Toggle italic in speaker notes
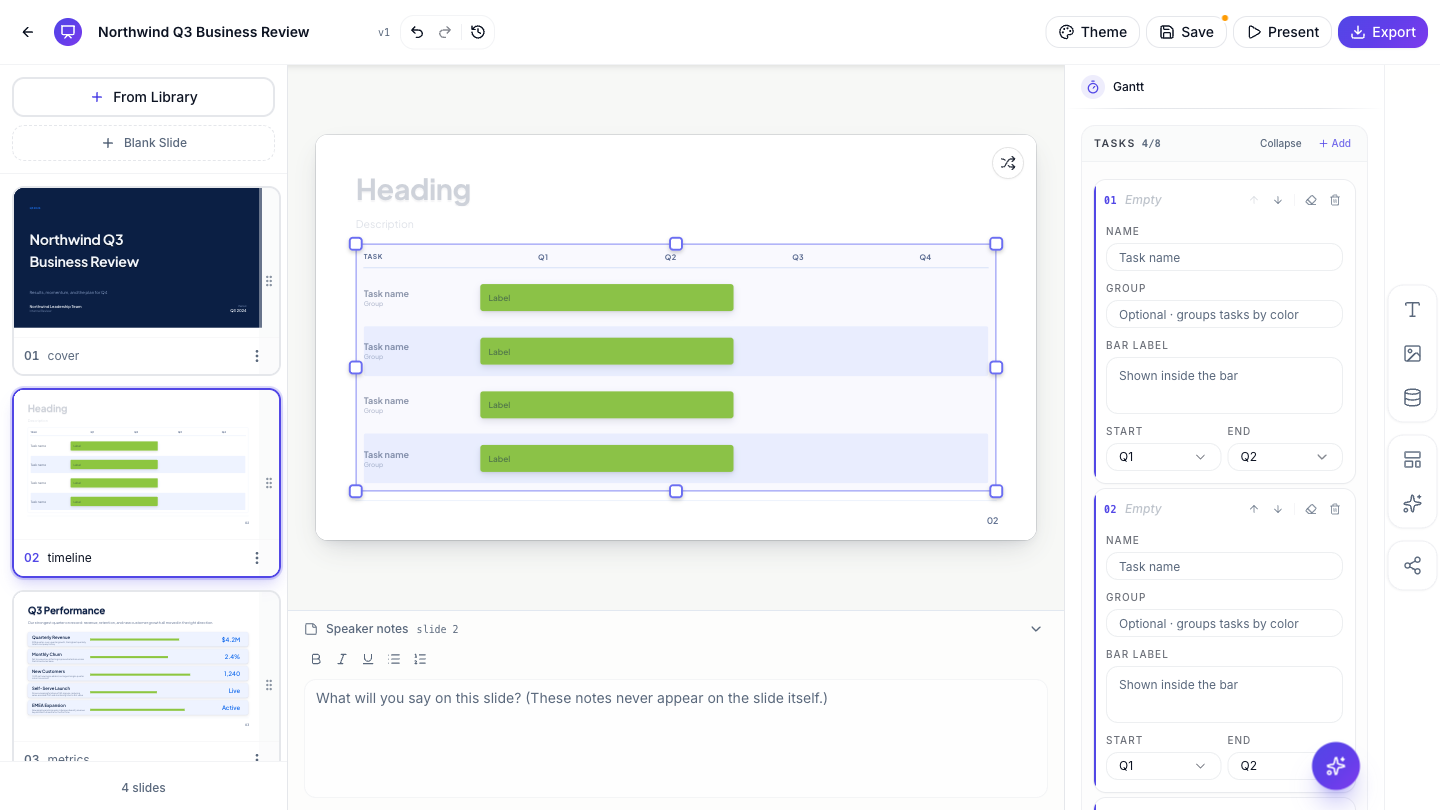This screenshot has height=810, width=1440. pyautogui.click(x=342, y=659)
